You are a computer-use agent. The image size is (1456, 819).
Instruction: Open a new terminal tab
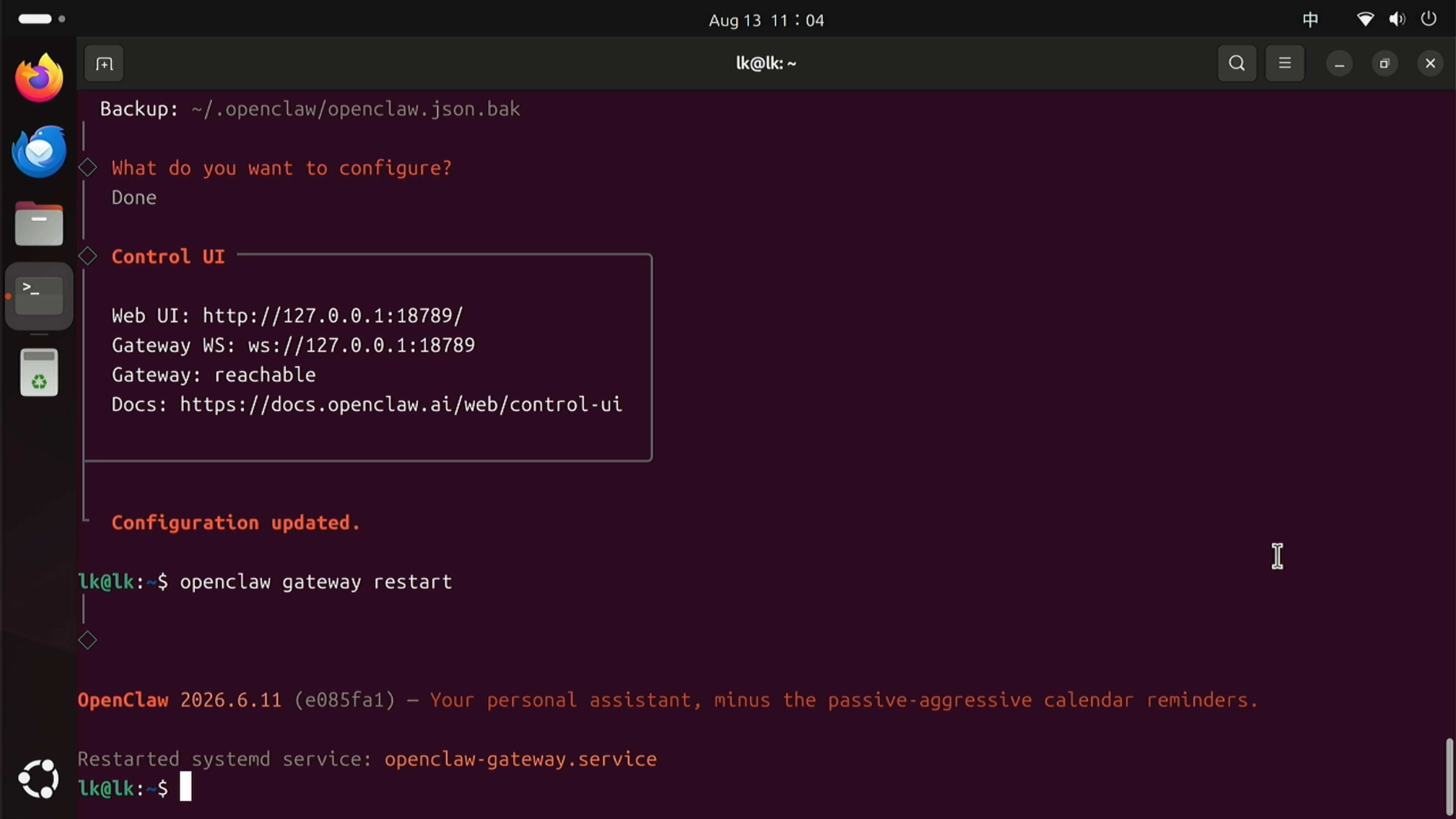click(x=104, y=63)
